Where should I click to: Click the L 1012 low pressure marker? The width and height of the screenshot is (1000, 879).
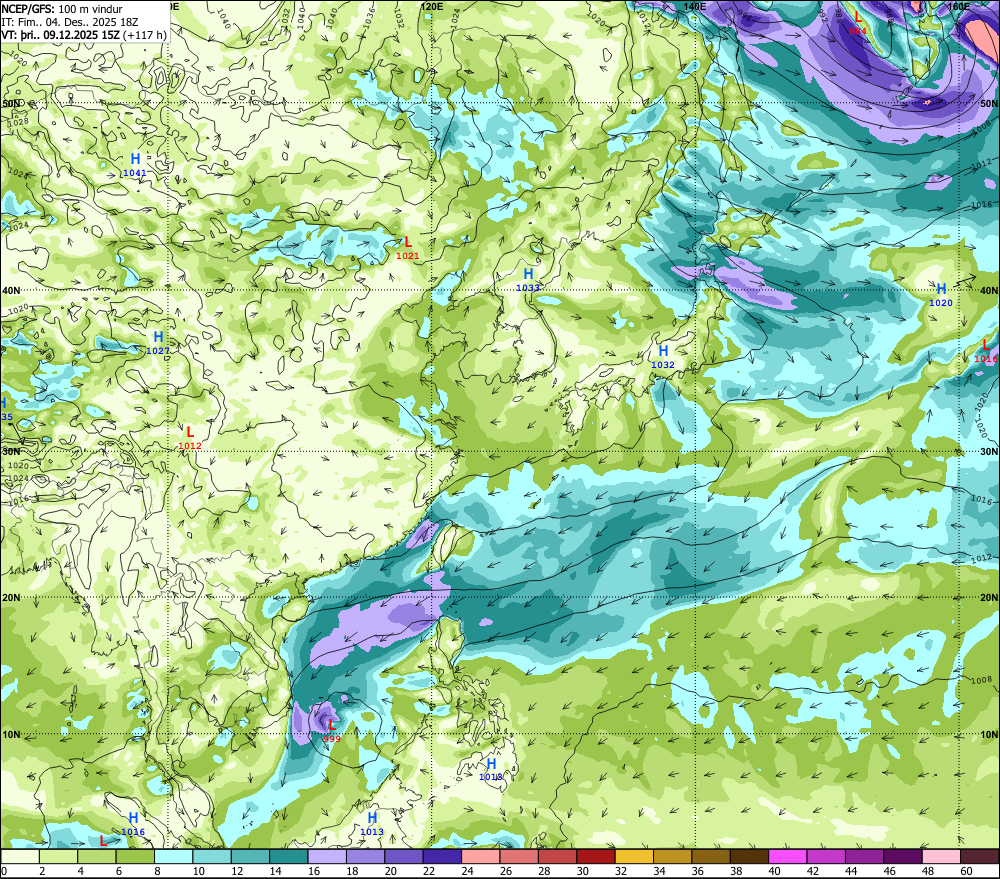click(190, 438)
